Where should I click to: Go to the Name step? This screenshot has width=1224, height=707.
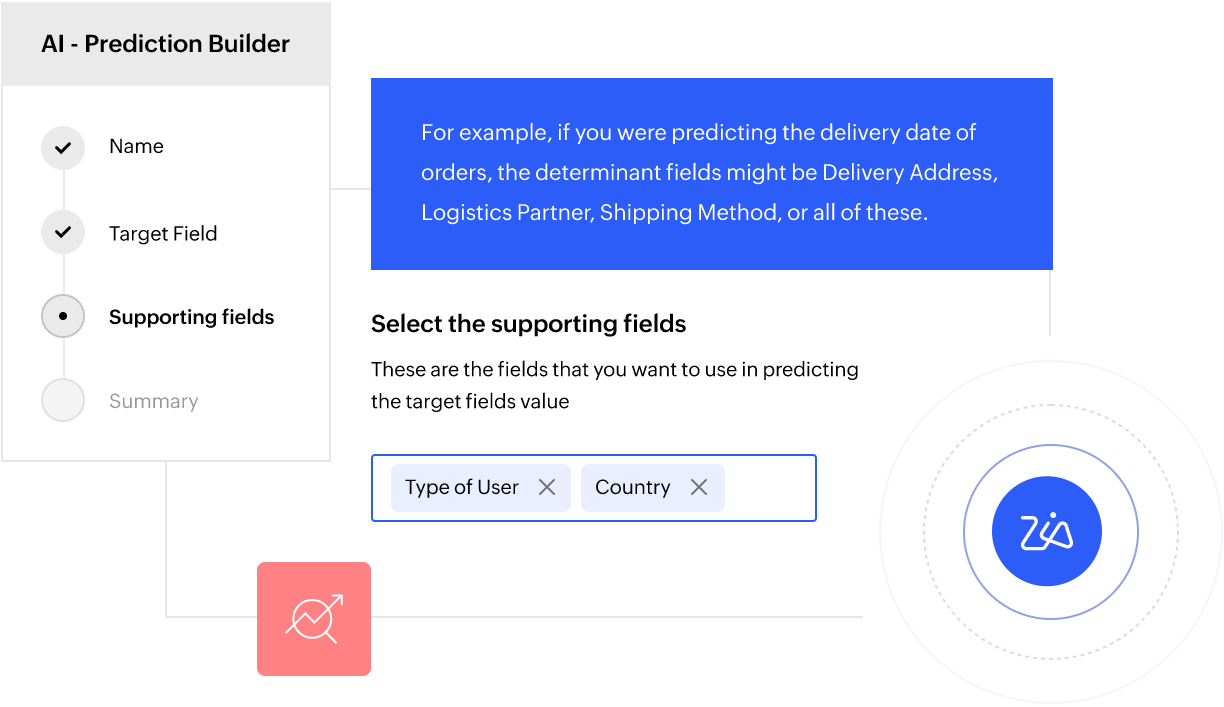(136, 146)
